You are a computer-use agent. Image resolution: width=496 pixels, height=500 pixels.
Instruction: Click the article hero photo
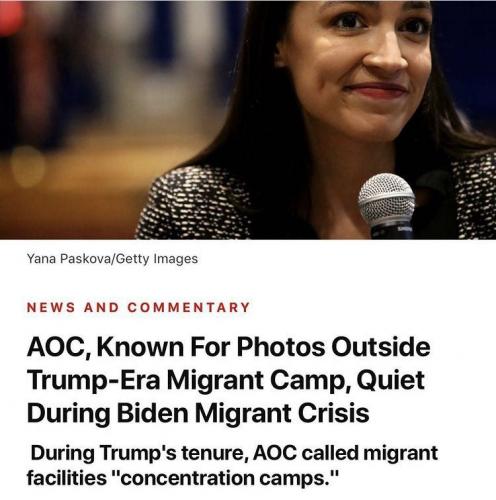[x=248, y=120]
